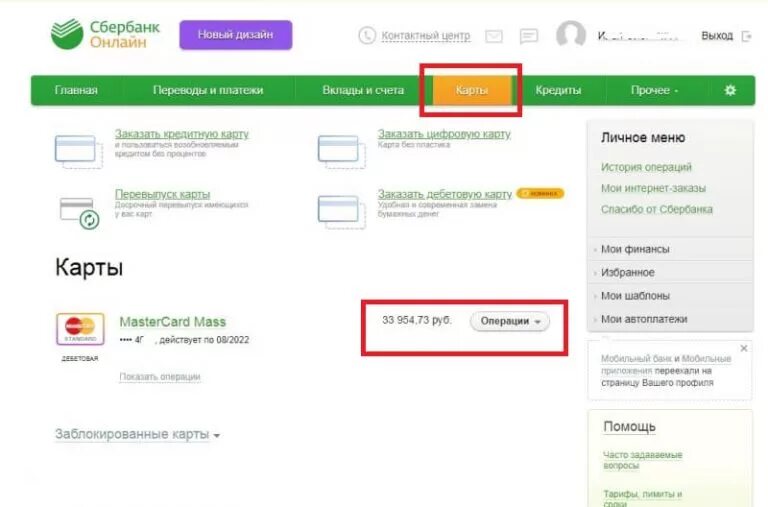Click the Новый дизайн button

click(x=236, y=35)
